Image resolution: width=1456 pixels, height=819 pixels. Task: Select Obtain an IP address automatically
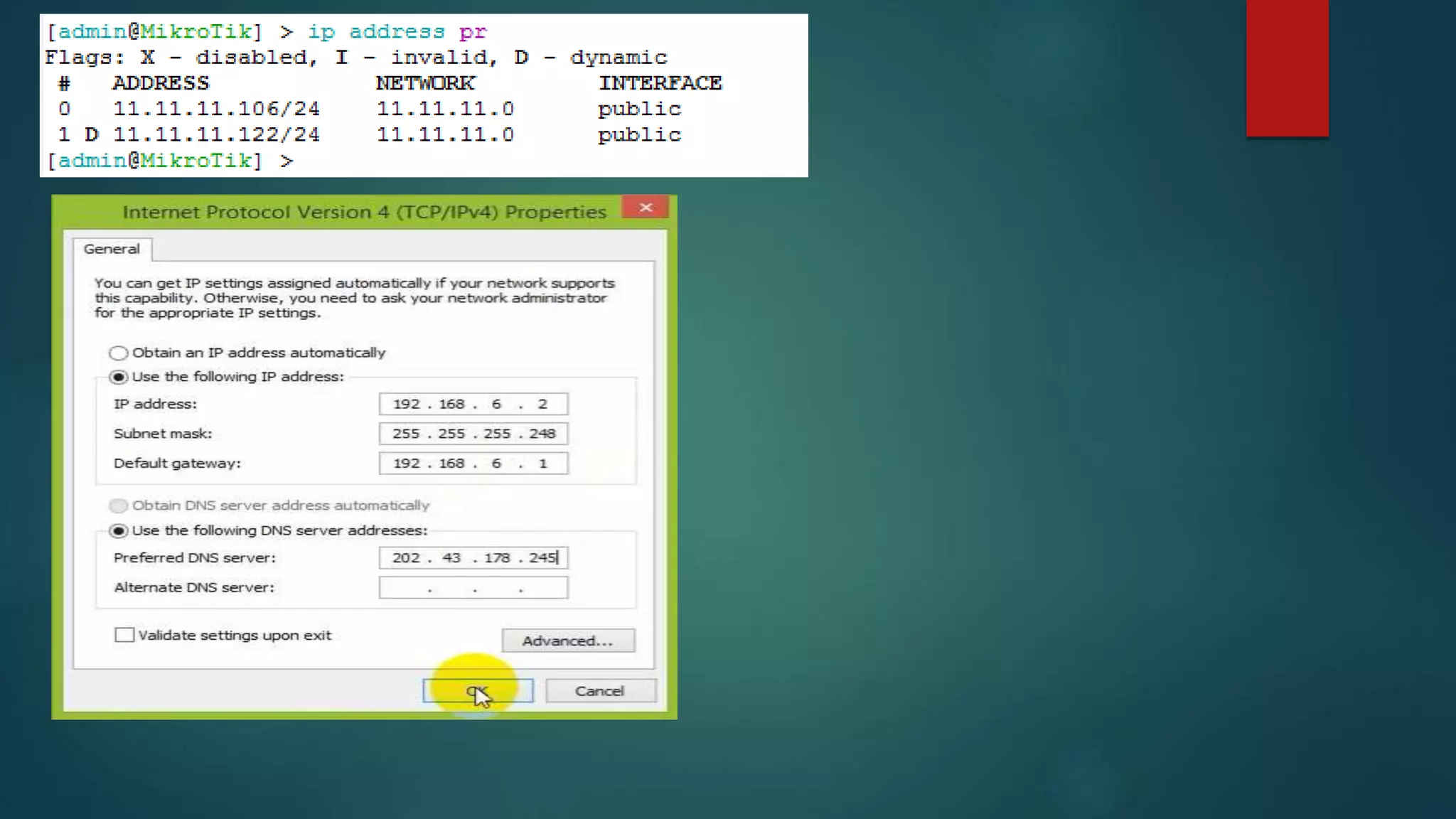pos(118,353)
